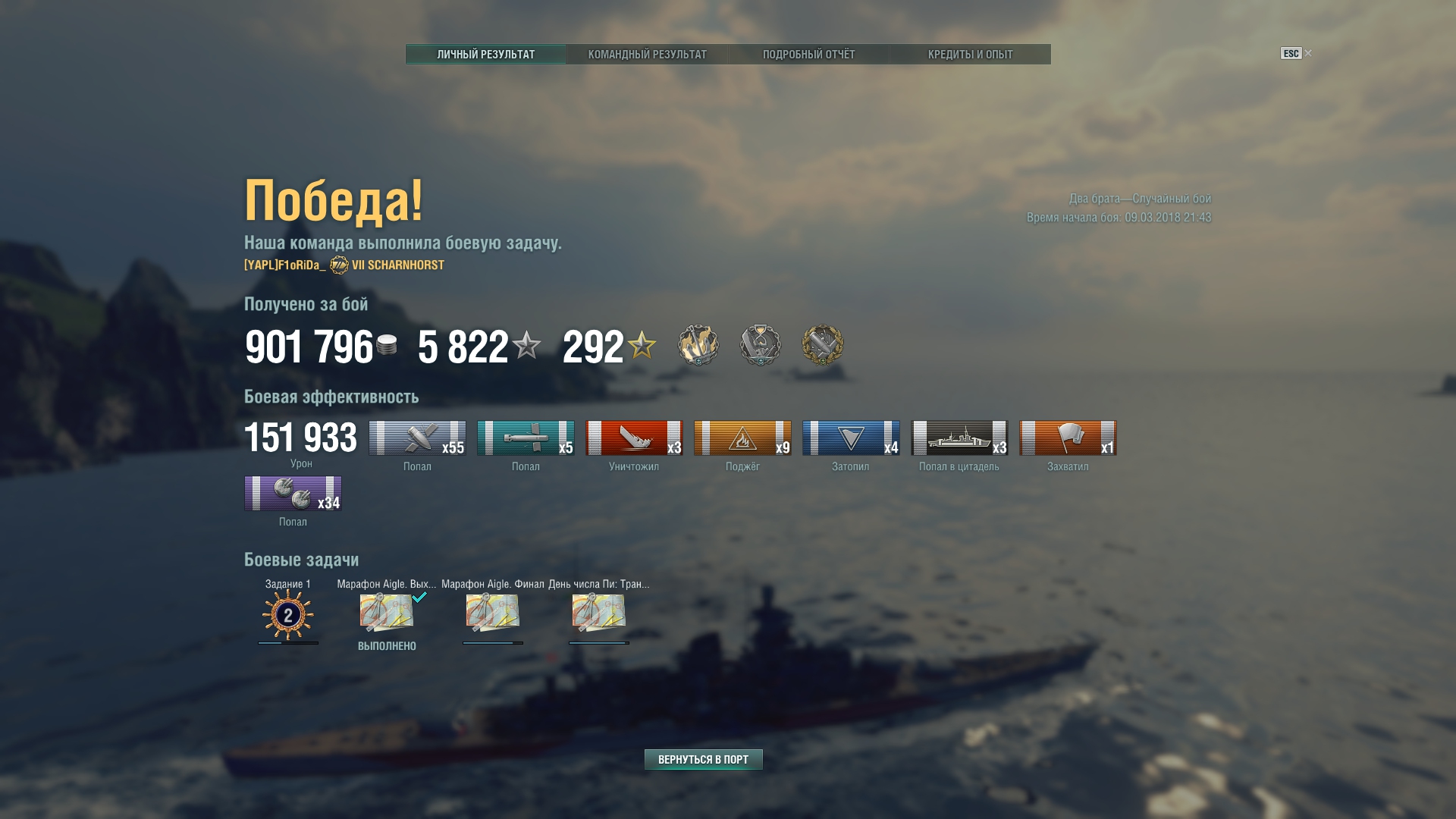Open the Командный результат tab
Image resolution: width=1456 pixels, height=819 pixels.
tap(647, 54)
